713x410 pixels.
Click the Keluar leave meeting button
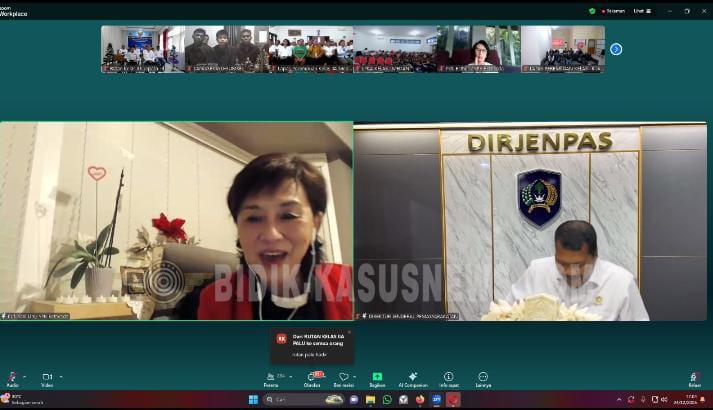pyautogui.click(x=694, y=378)
